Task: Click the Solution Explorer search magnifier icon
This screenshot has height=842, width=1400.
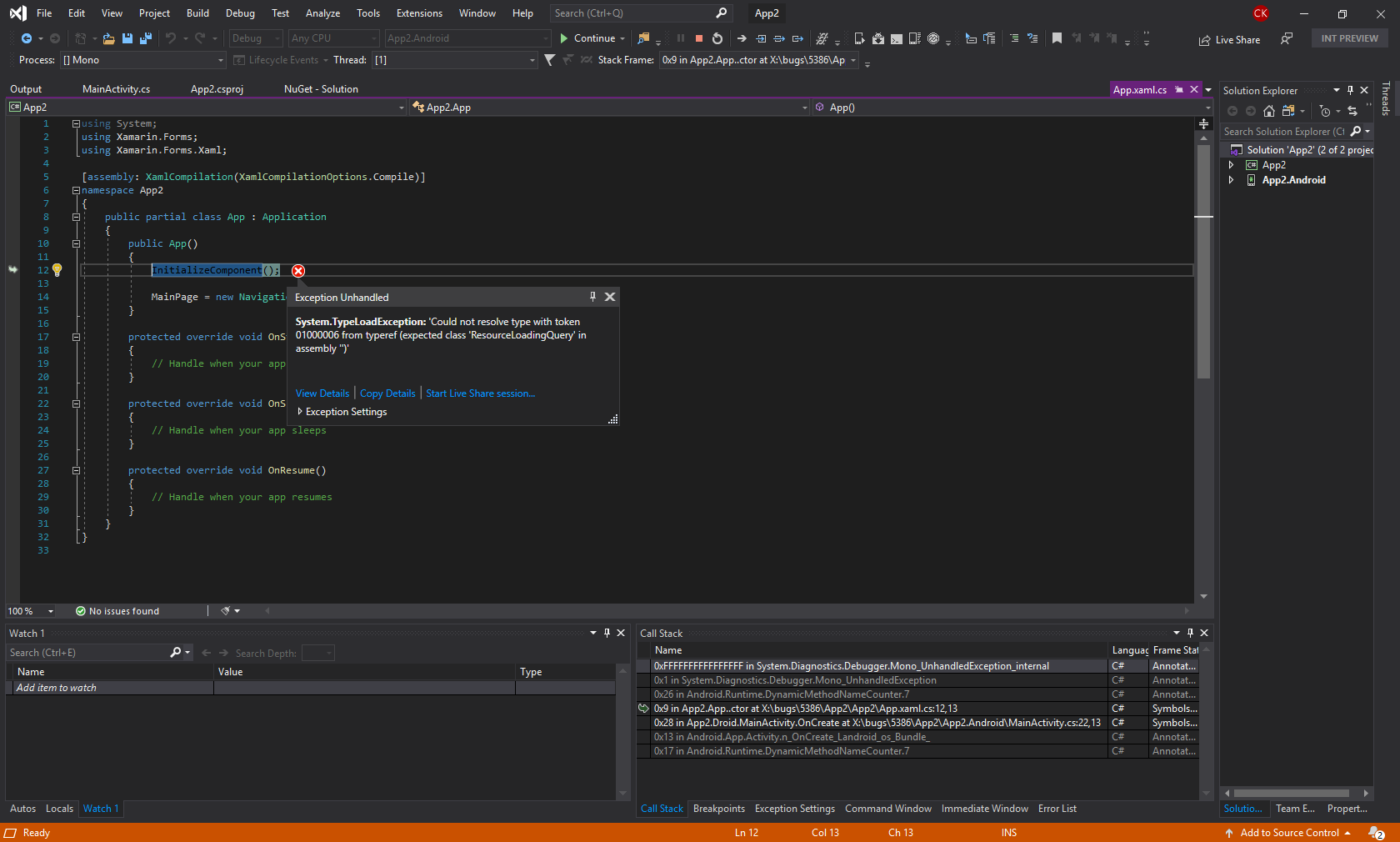Action: click(1356, 132)
